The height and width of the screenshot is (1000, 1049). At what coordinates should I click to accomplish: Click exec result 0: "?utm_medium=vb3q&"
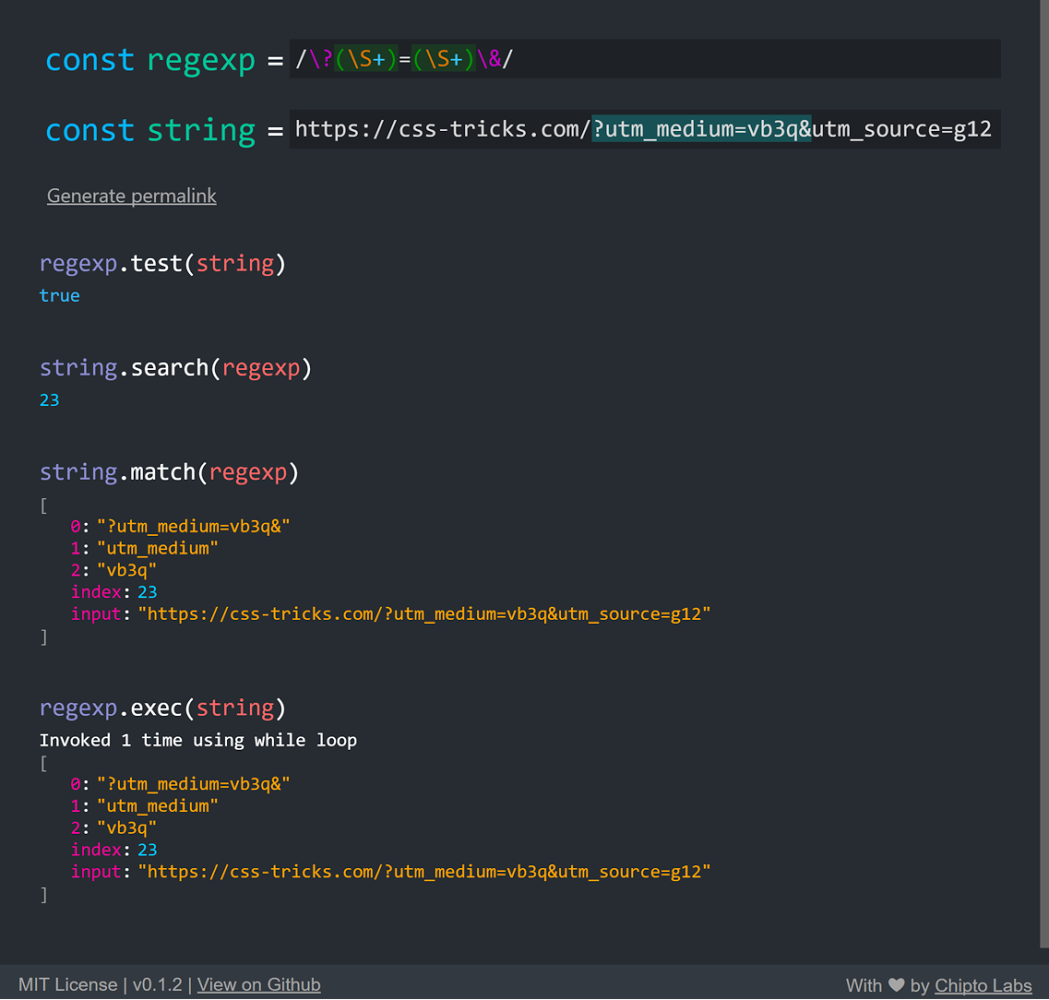(x=181, y=784)
